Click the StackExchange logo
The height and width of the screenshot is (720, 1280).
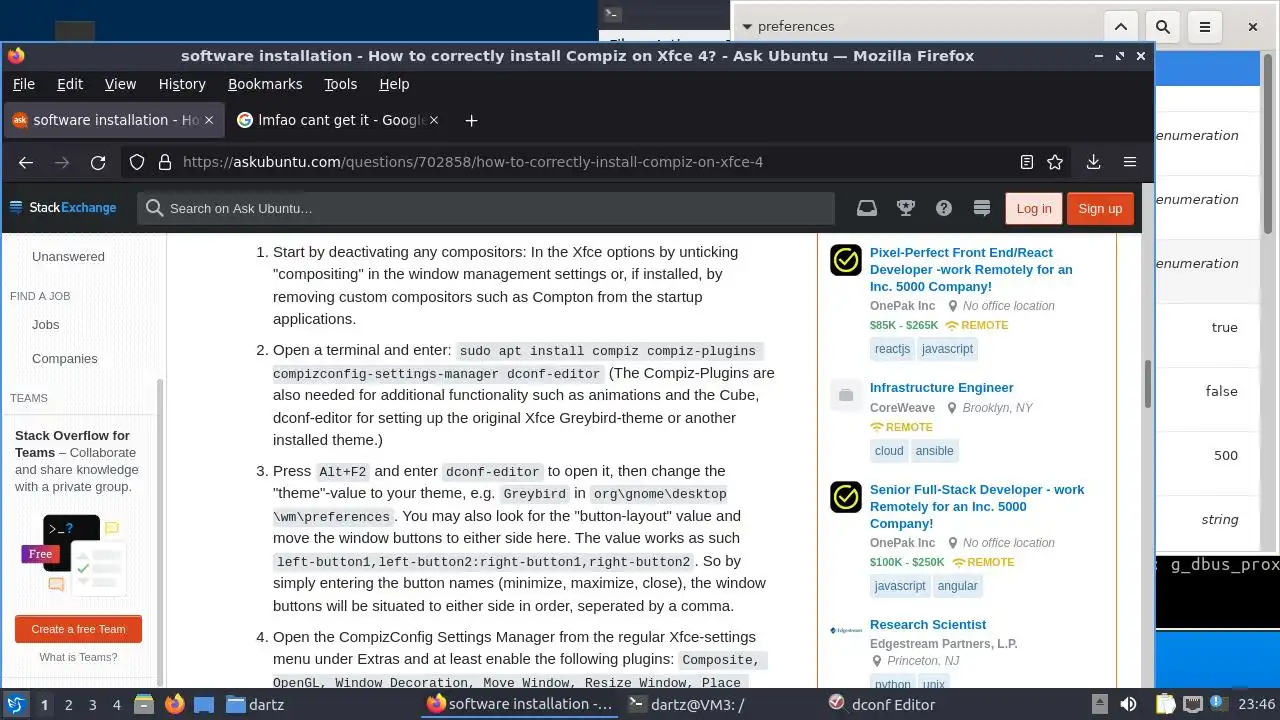coord(63,208)
